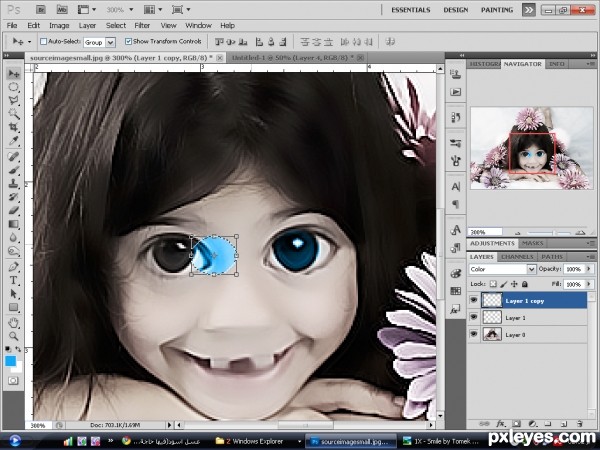Switch to the Essentials workspace
600x450 pixels.
point(411,10)
